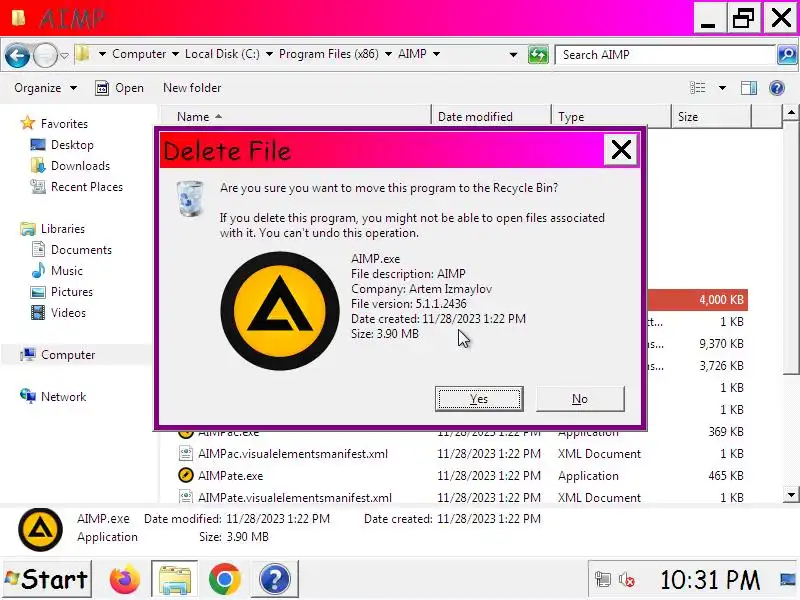This screenshot has width=800, height=600.
Task: Click the 10:31 PM clock
Action: [x=710, y=580]
